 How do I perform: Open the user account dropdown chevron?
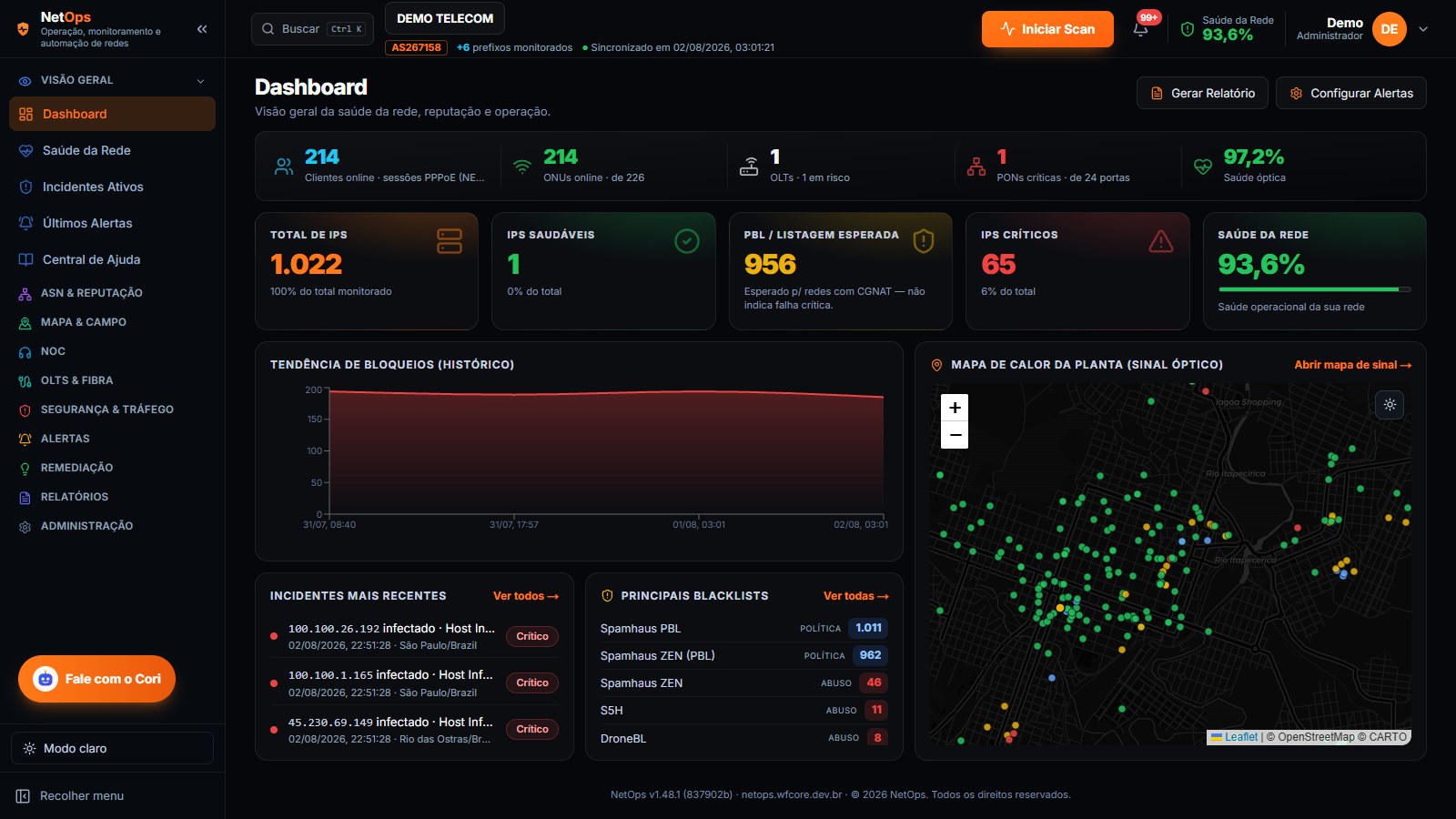click(x=1423, y=29)
